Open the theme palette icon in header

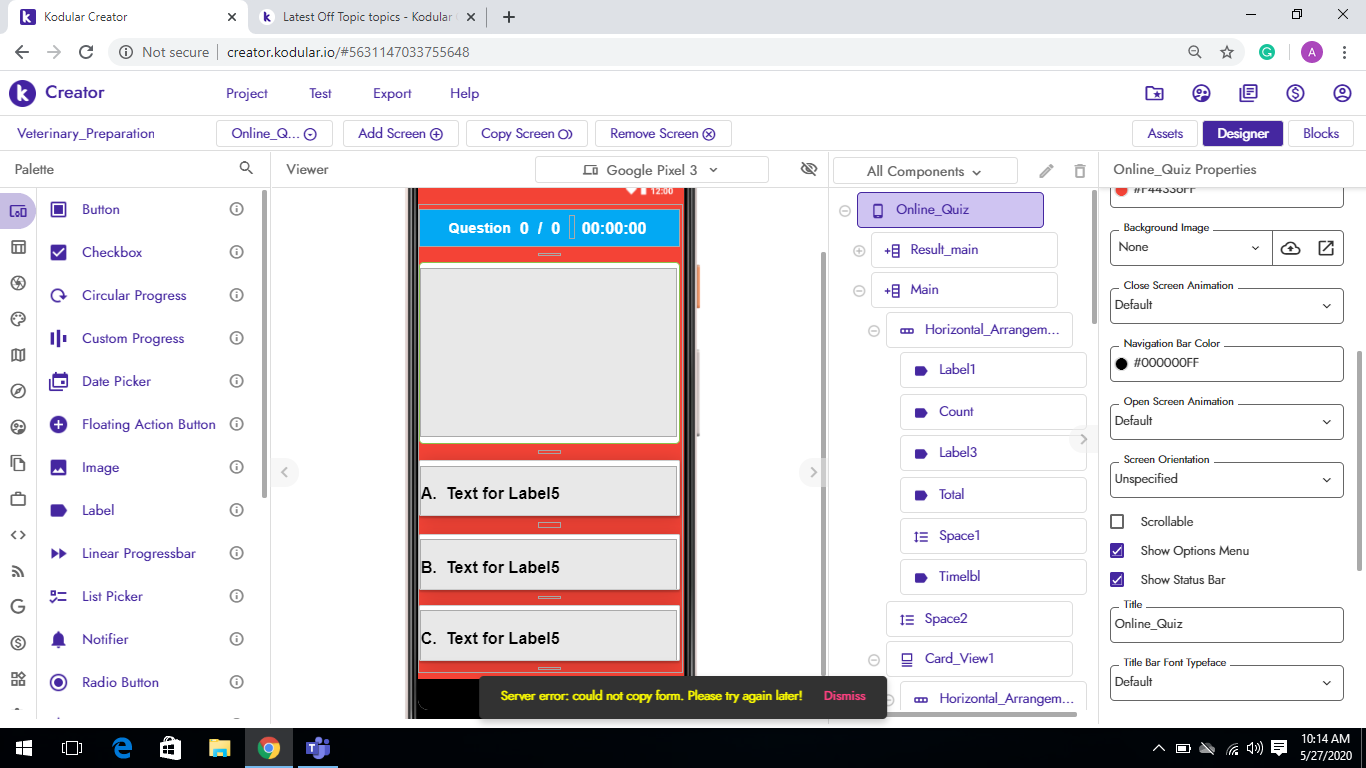click(x=1202, y=93)
